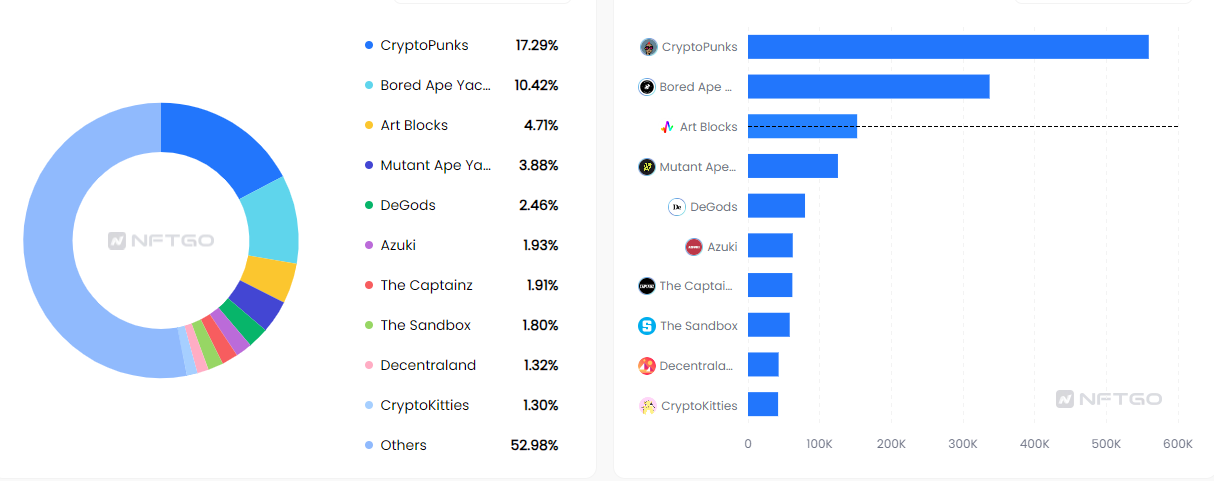Click the Bored Ape bar in chart

coord(868,87)
